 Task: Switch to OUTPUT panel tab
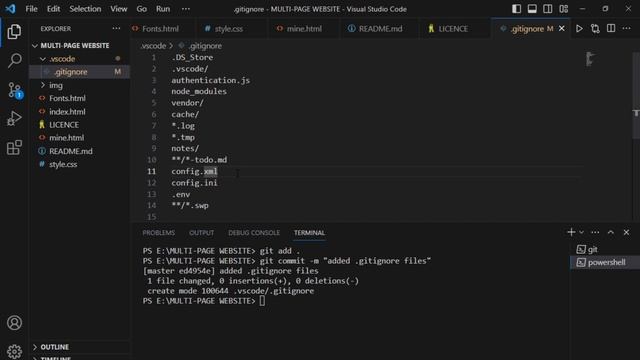coord(201,233)
